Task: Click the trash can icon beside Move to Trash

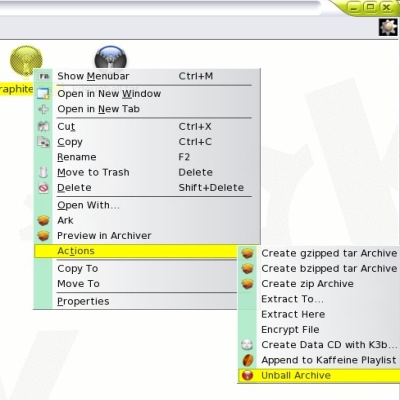Action: click(x=43, y=172)
